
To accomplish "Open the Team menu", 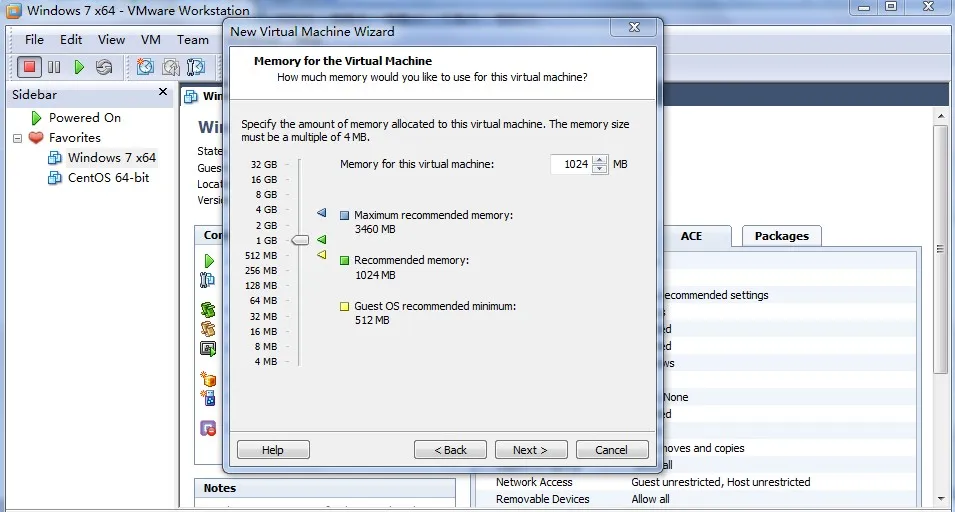I will point(192,40).
